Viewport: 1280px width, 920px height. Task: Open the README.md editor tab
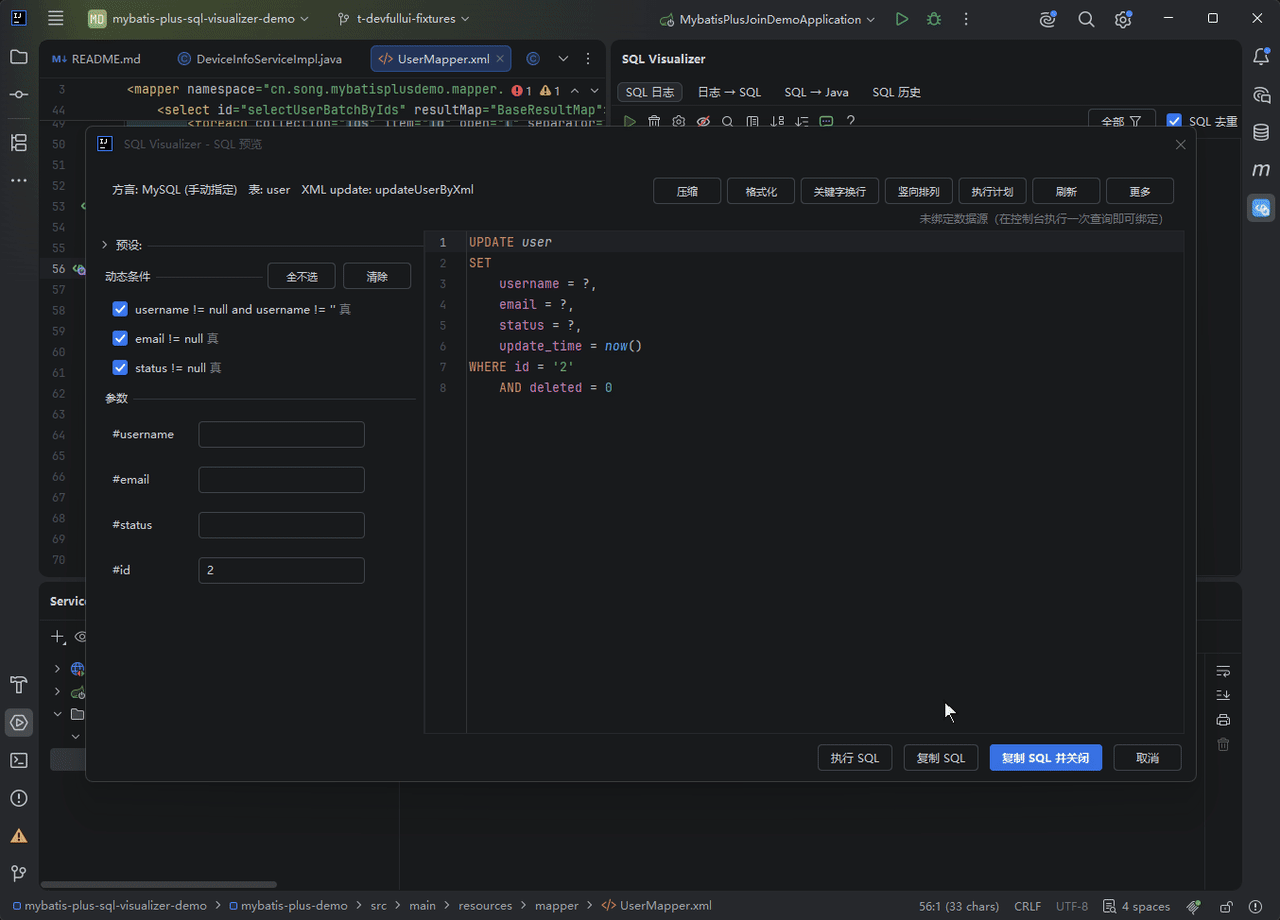96,59
